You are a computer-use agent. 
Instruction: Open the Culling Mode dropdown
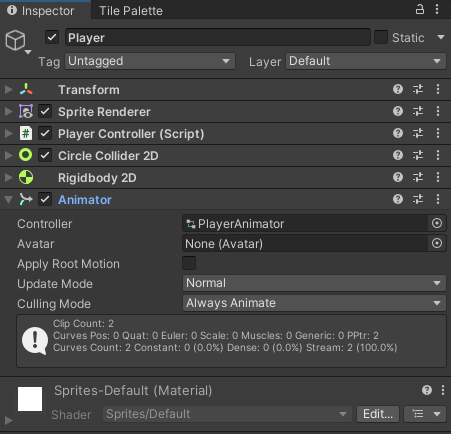tap(314, 303)
